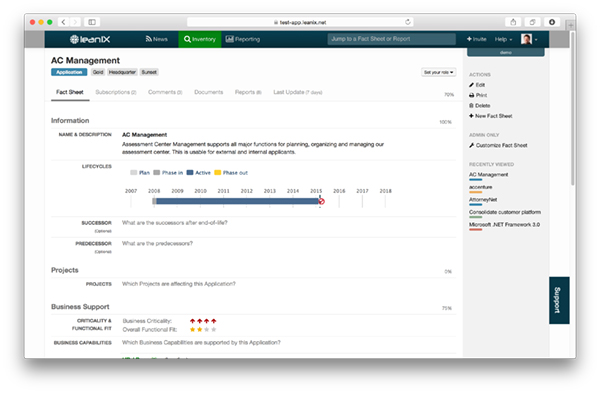Click the successors placeholder text

[x=174, y=223]
